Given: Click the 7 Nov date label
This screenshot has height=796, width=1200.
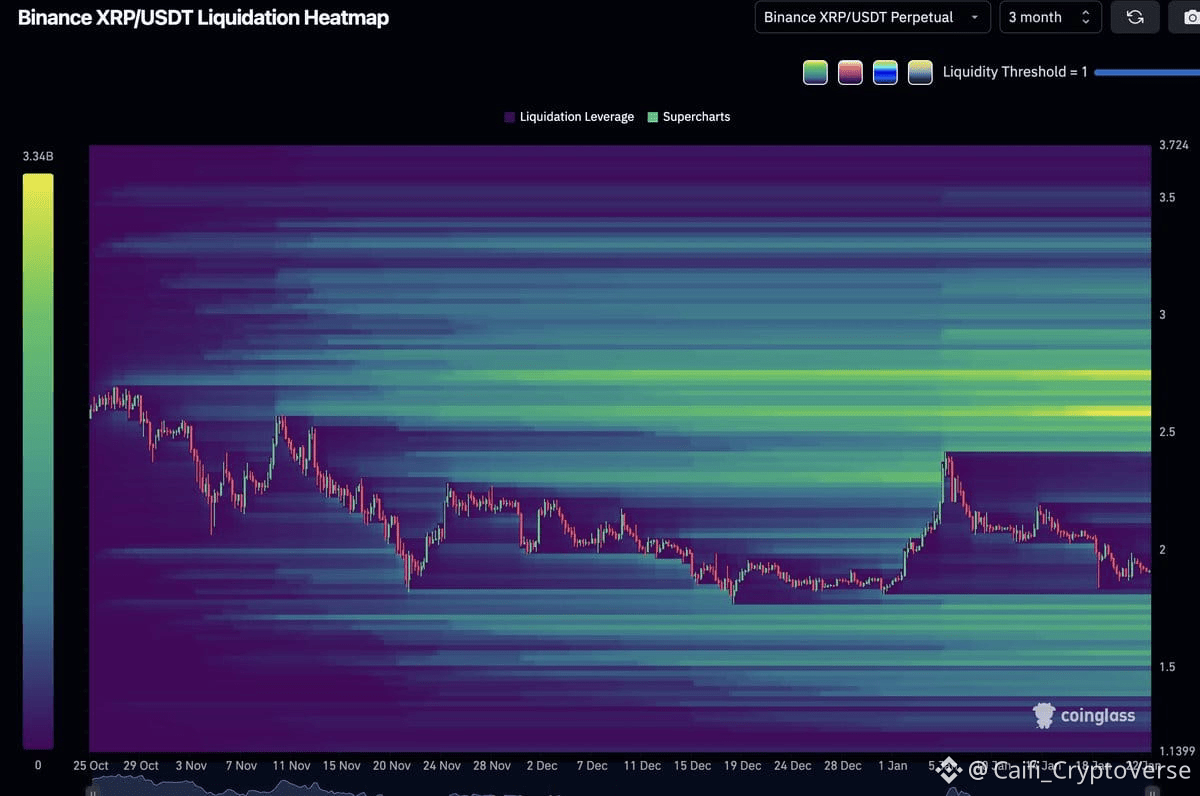Looking at the screenshot, I should (x=241, y=765).
